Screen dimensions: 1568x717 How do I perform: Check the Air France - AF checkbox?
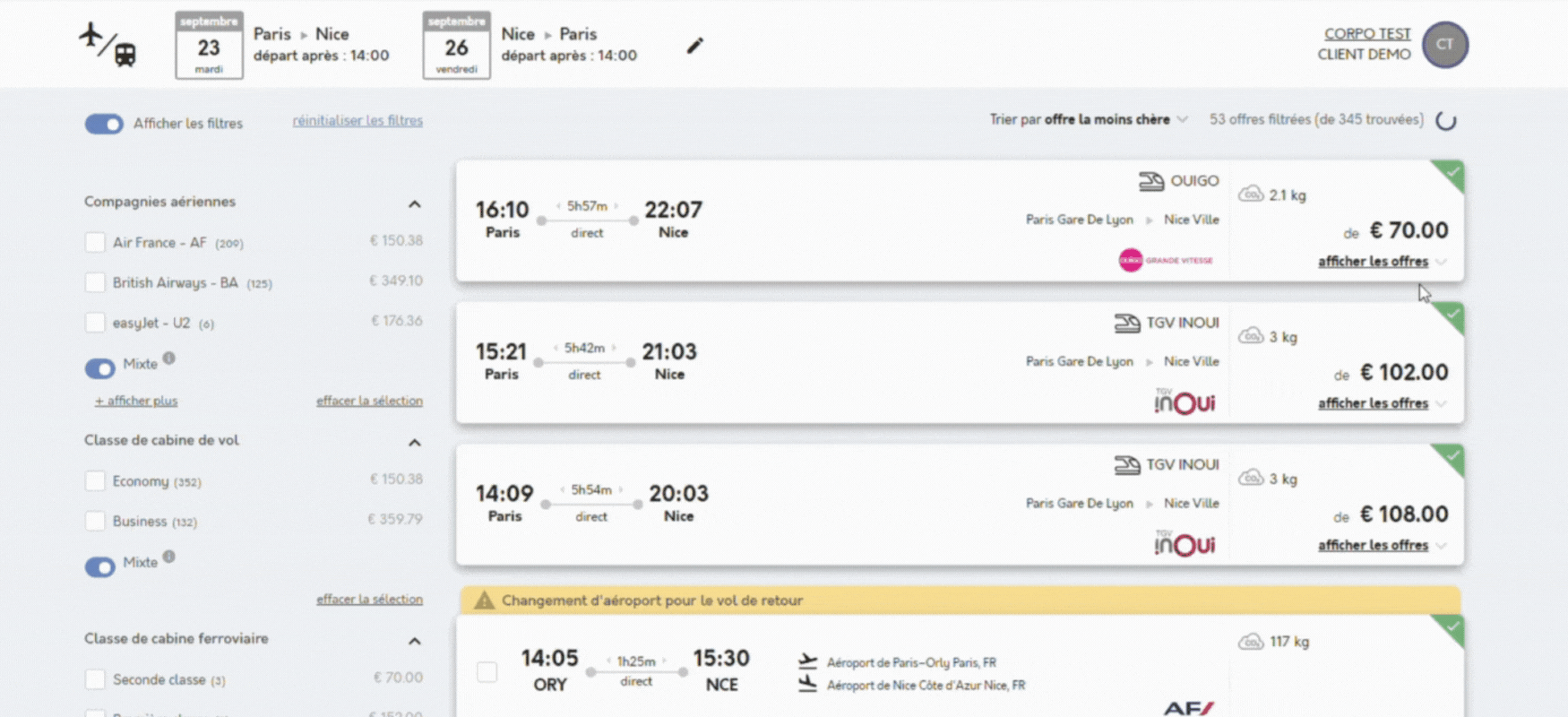click(x=95, y=243)
